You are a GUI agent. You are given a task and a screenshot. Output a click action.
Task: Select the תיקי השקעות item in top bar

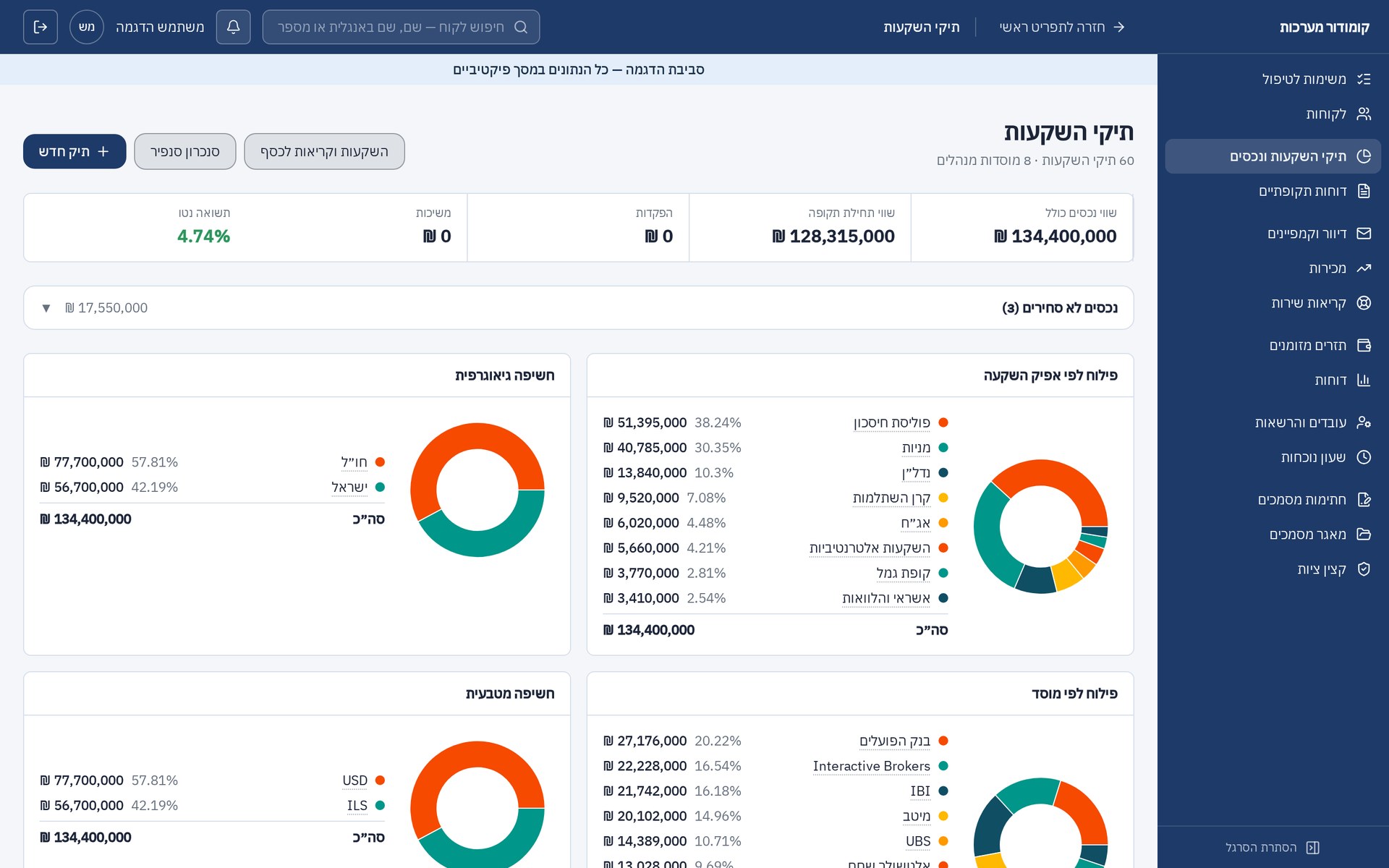[x=921, y=27]
